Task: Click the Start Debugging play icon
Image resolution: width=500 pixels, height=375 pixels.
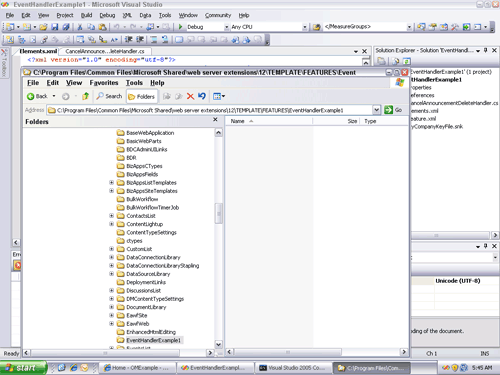Action: pyautogui.click(x=180, y=27)
